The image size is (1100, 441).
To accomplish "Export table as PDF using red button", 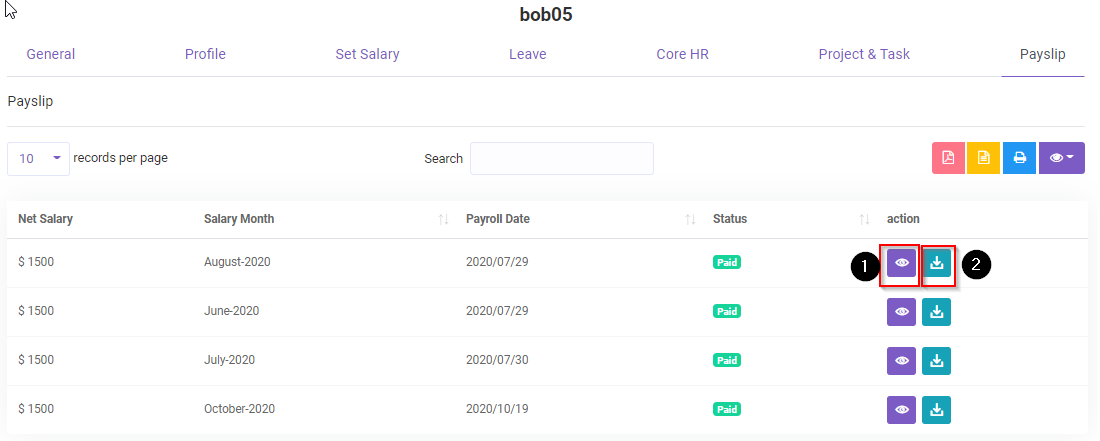I will (x=948, y=158).
